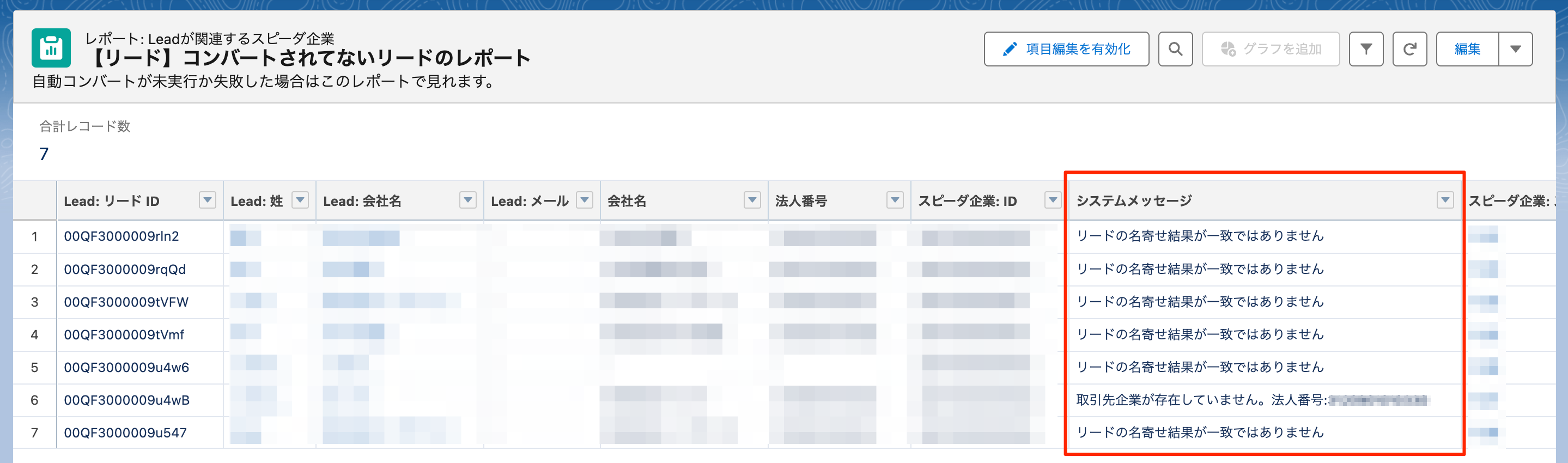The height and width of the screenshot is (463, 1568).
Task: Refresh the report with the reload icon
Action: 1409,48
